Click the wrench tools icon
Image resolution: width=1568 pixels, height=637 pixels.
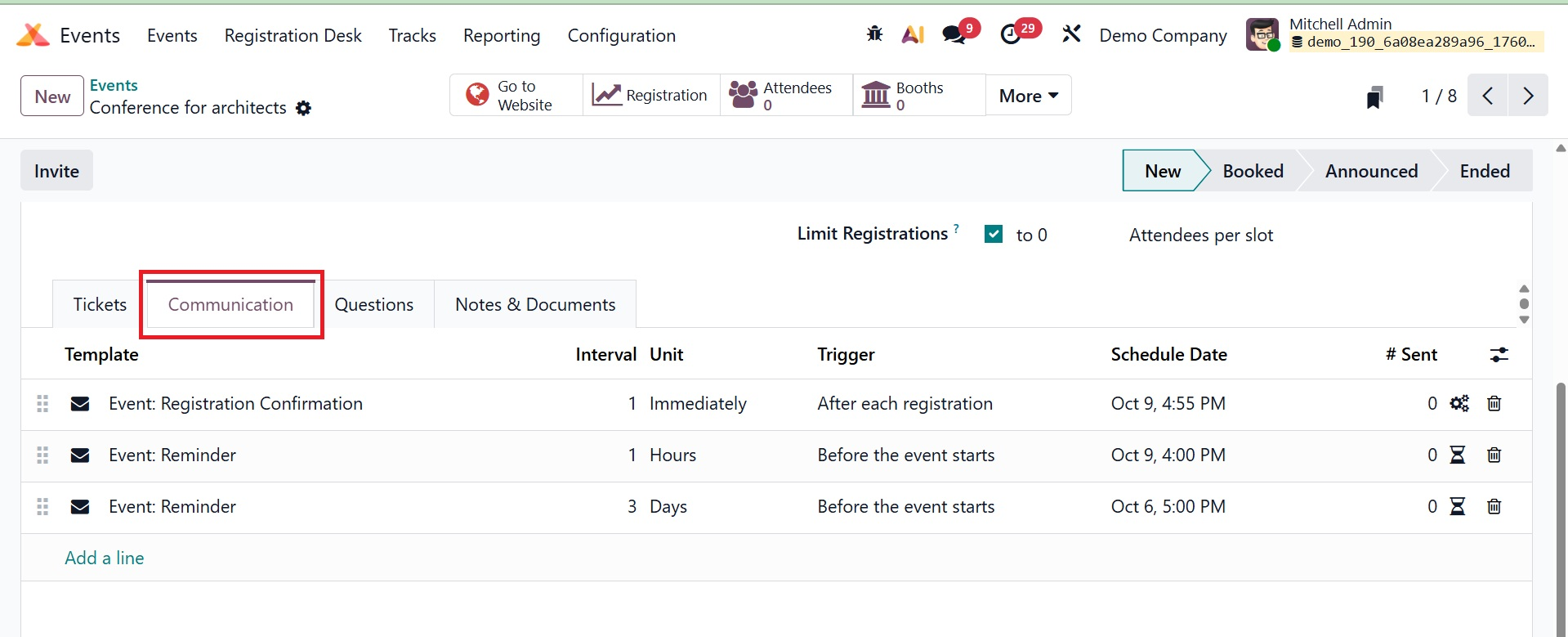1071,34
